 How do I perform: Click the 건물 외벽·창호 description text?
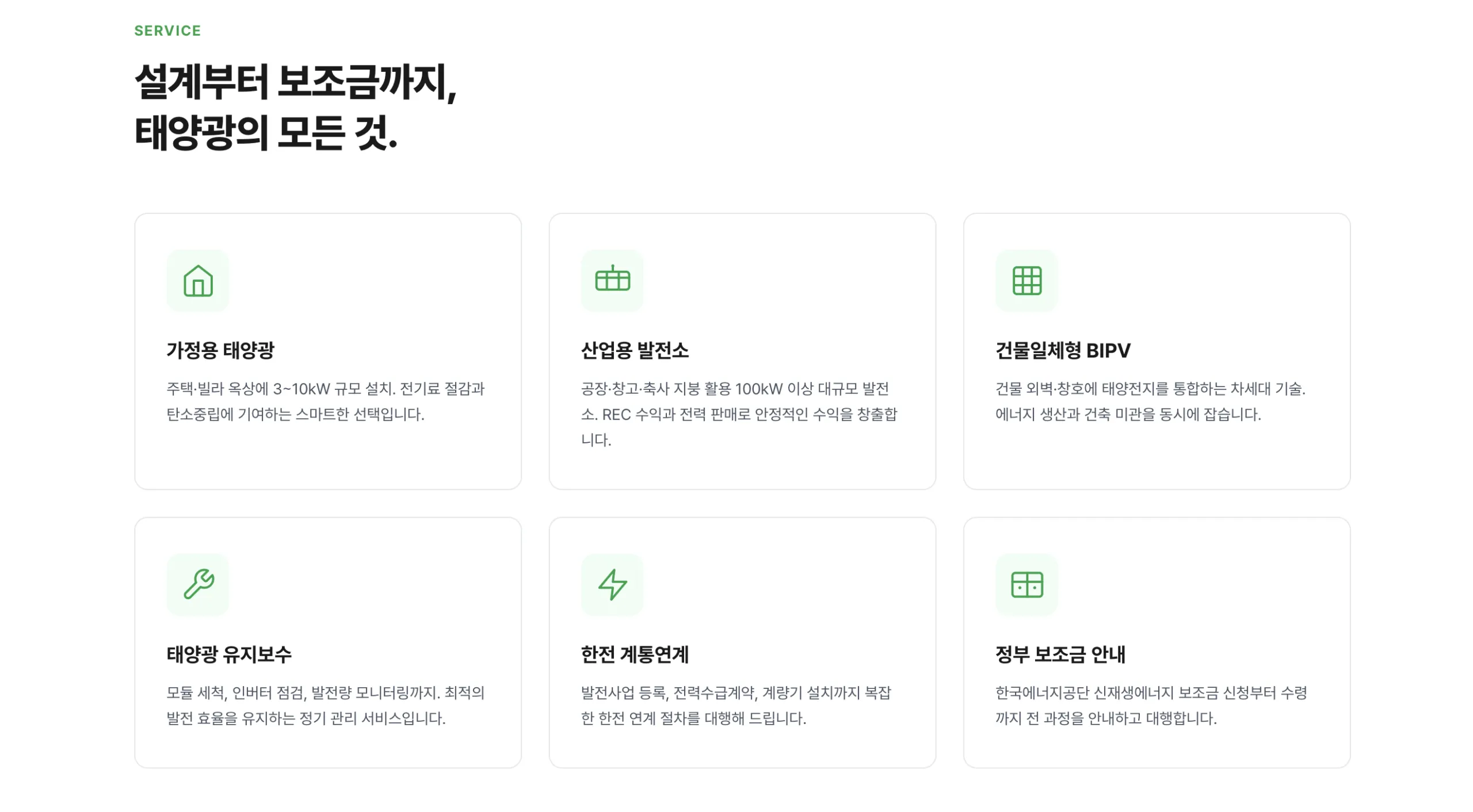[1150, 401]
